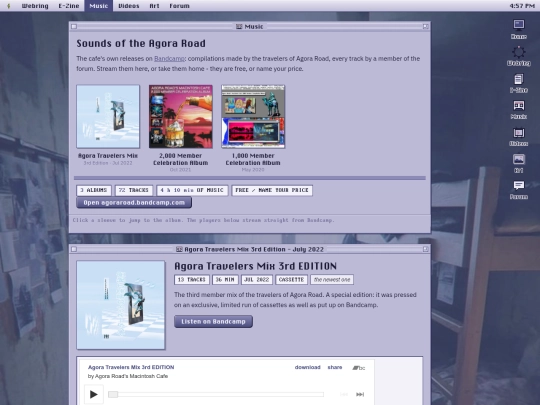Image resolution: width=540 pixels, height=405 pixels.
Task: Open the Forum desktop icon
Action: click(x=519, y=190)
